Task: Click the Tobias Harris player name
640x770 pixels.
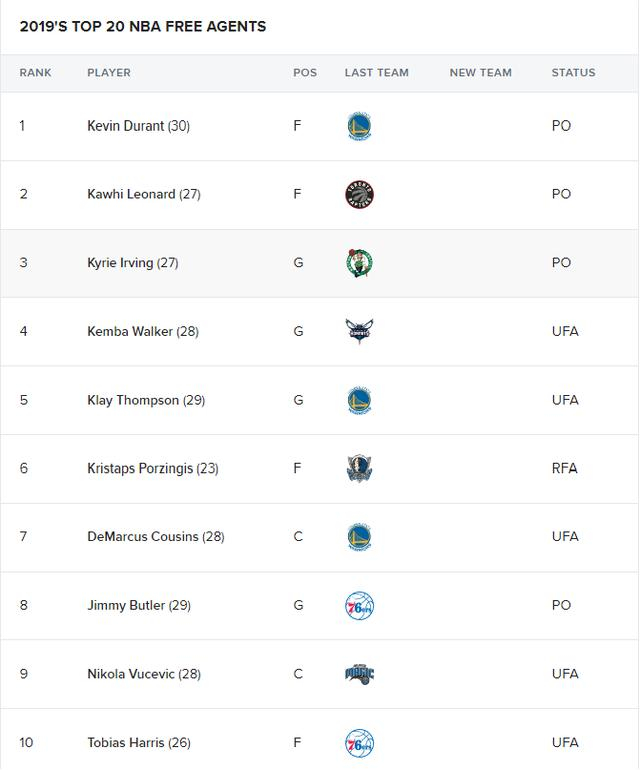Action: coord(126,742)
